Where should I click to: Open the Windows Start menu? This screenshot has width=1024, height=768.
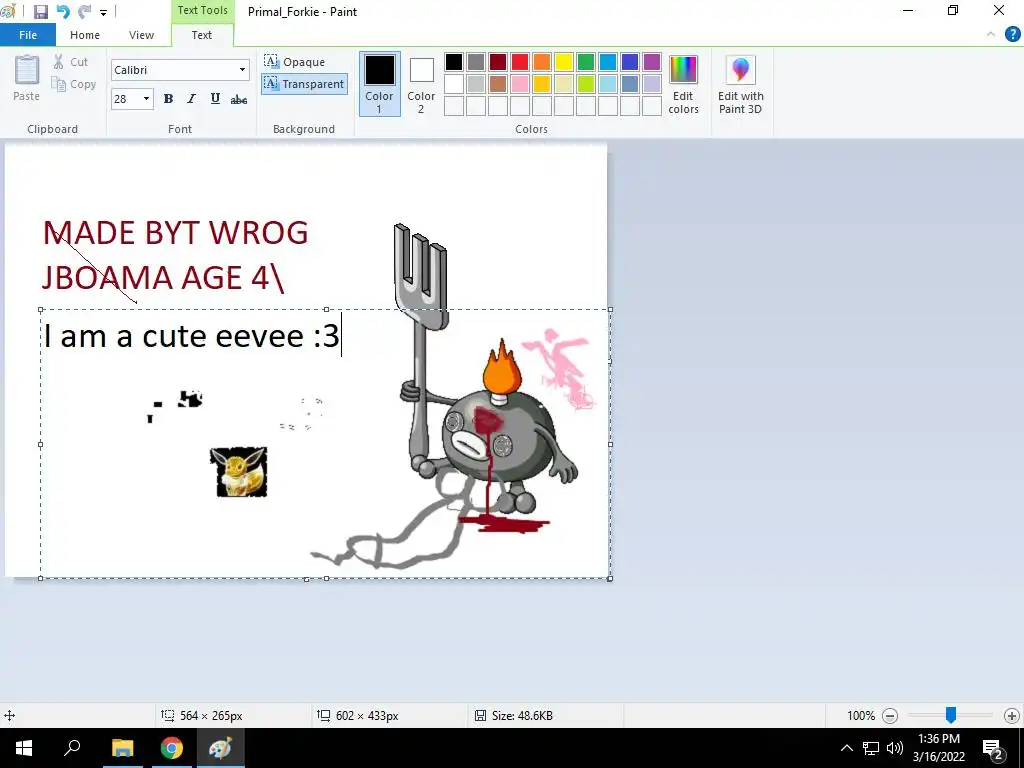pyautogui.click(x=24, y=748)
